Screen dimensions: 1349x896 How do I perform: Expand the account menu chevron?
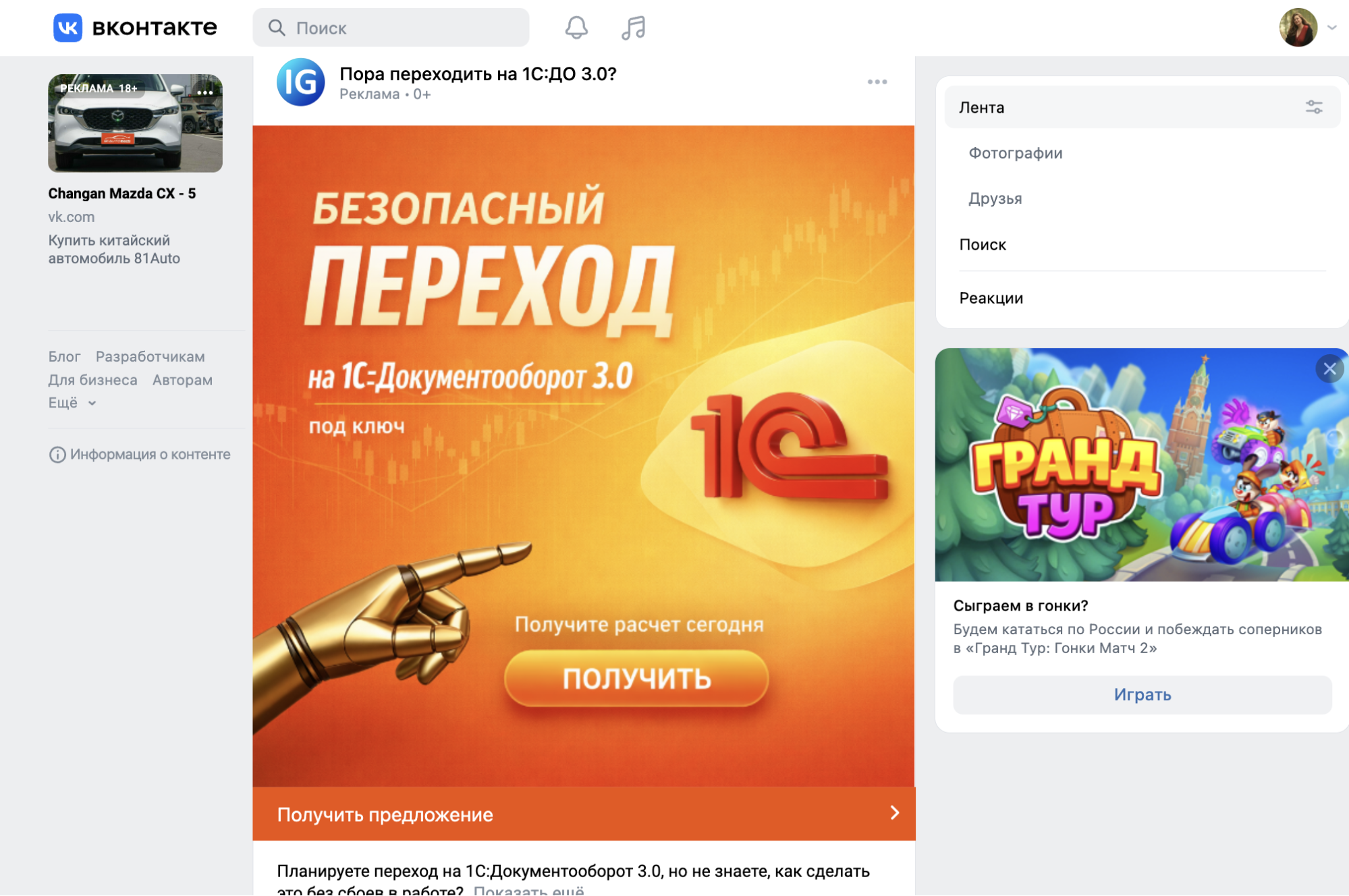(1332, 28)
